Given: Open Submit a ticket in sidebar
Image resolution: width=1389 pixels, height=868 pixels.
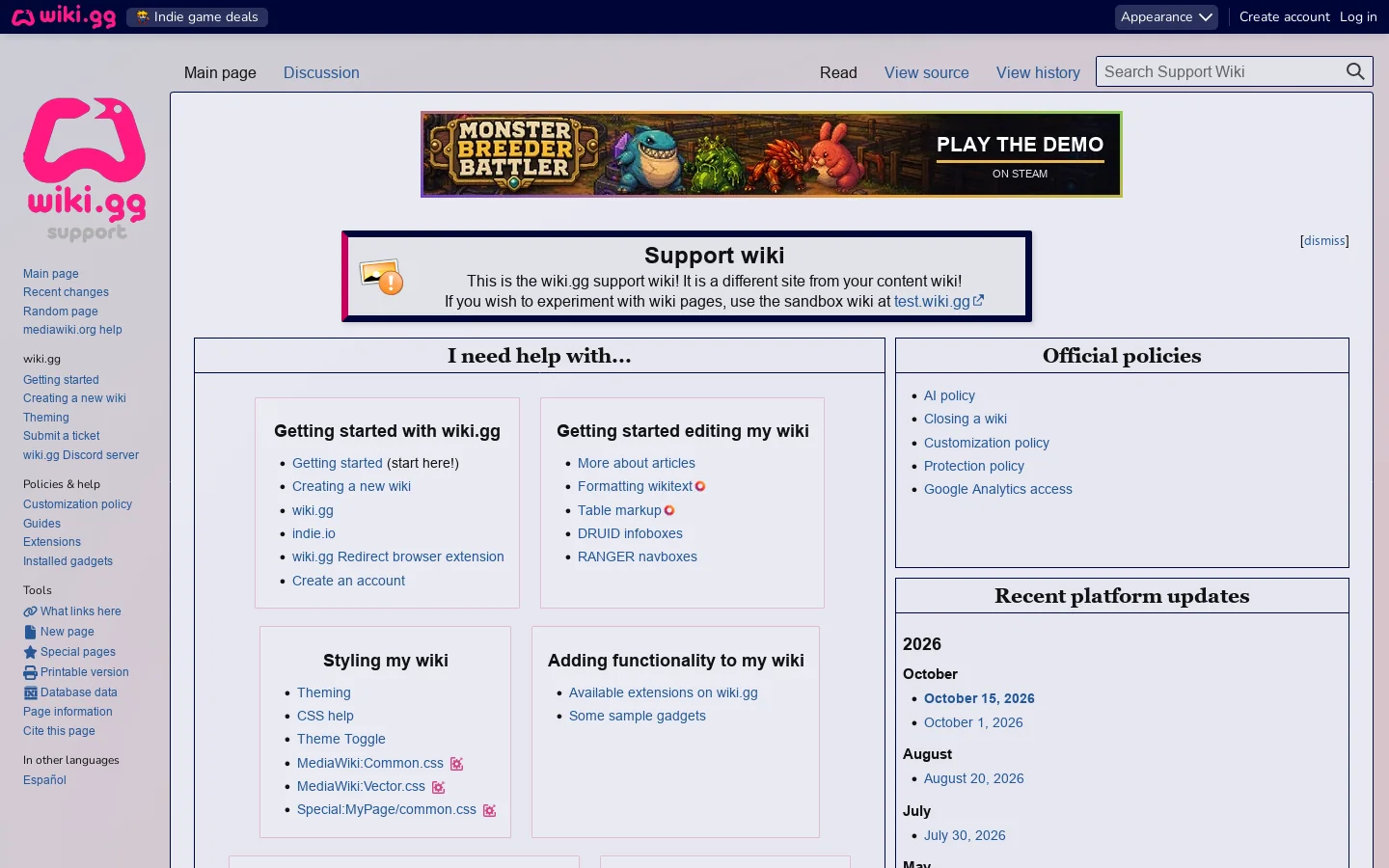Looking at the screenshot, I should [61, 436].
